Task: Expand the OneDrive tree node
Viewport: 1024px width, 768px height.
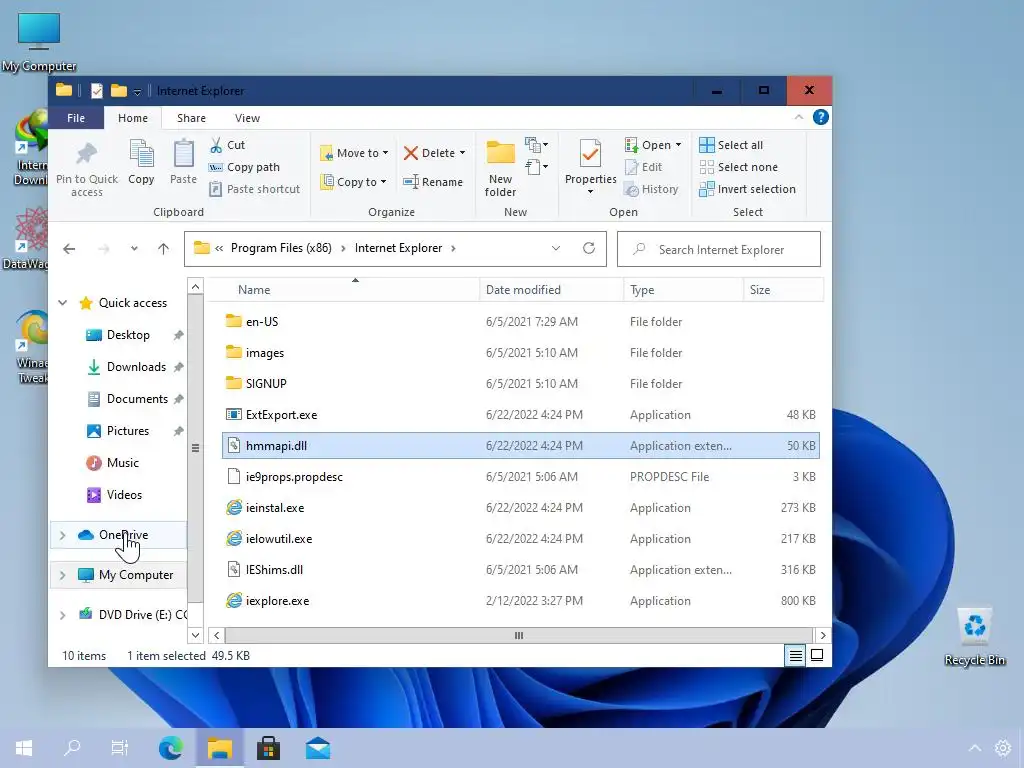Action: coord(63,536)
